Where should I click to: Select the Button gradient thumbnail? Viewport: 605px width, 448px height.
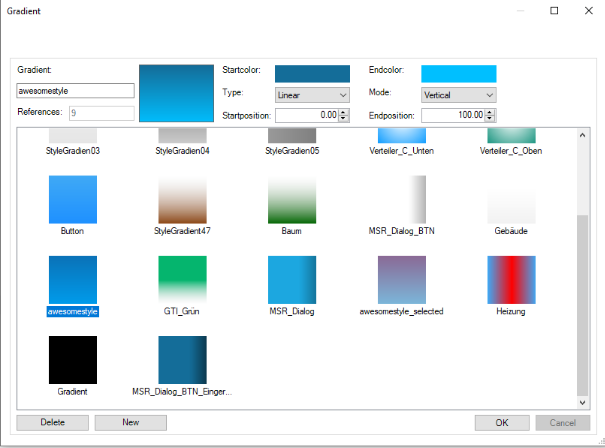pyautogui.click(x=73, y=199)
